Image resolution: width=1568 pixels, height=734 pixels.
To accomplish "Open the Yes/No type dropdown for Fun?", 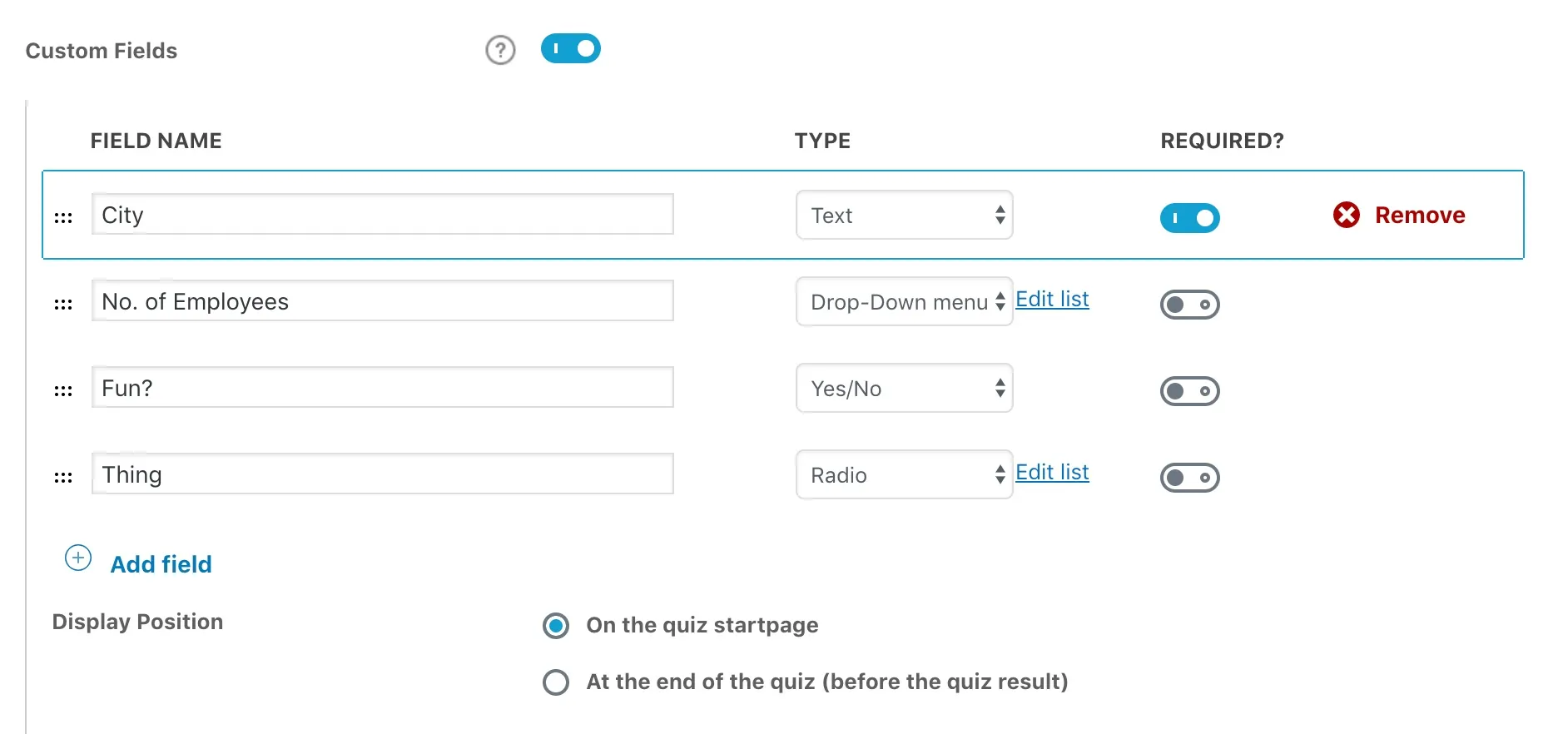I will point(904,388).
